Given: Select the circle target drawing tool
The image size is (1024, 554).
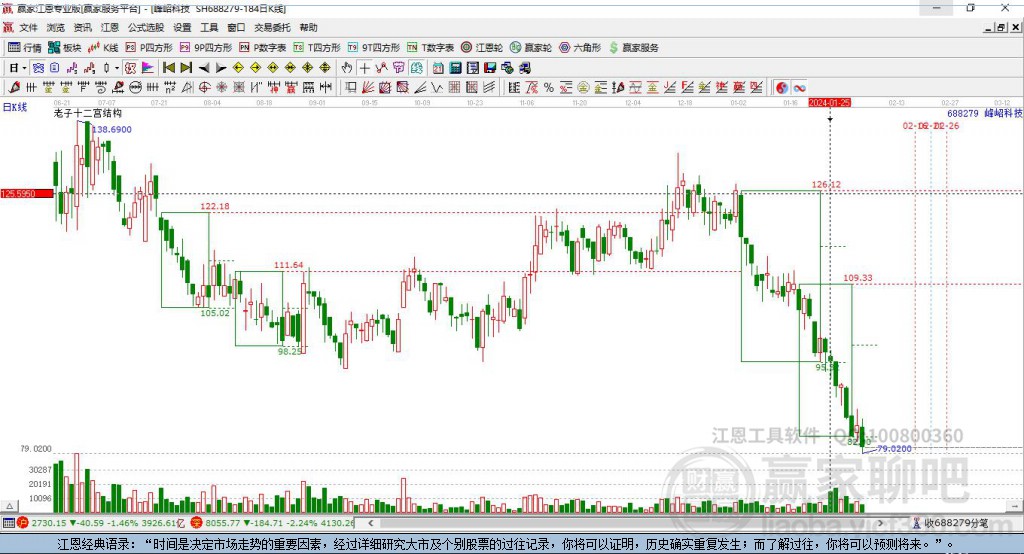Looking at the screenshot, I should (x=204, y=88).
